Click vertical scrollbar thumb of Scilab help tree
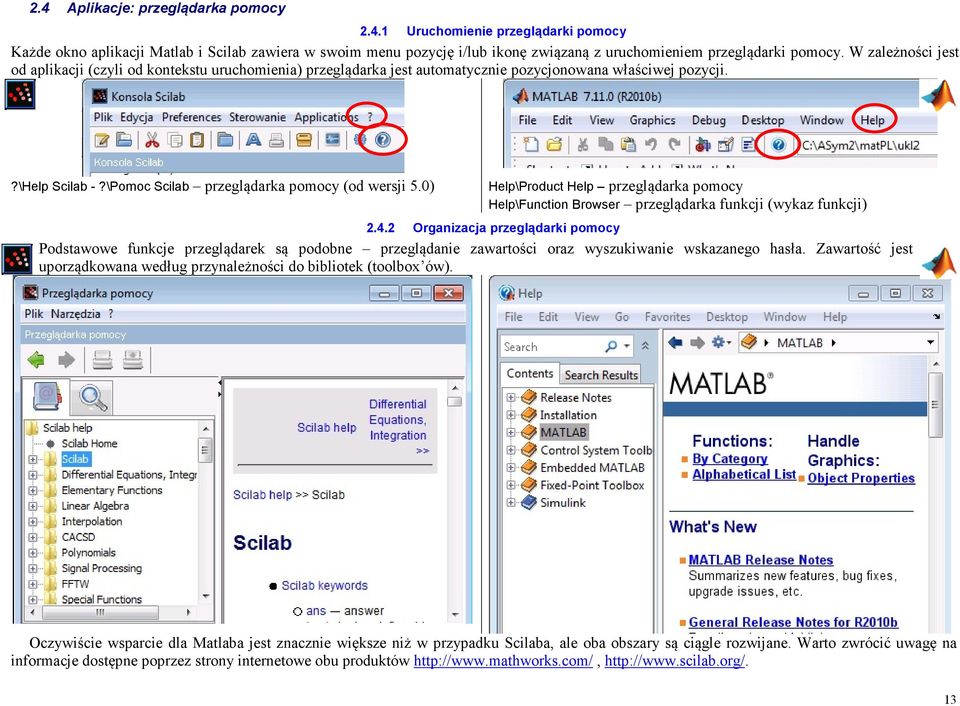This screenshot has height=706, width=960. (205, 451)
